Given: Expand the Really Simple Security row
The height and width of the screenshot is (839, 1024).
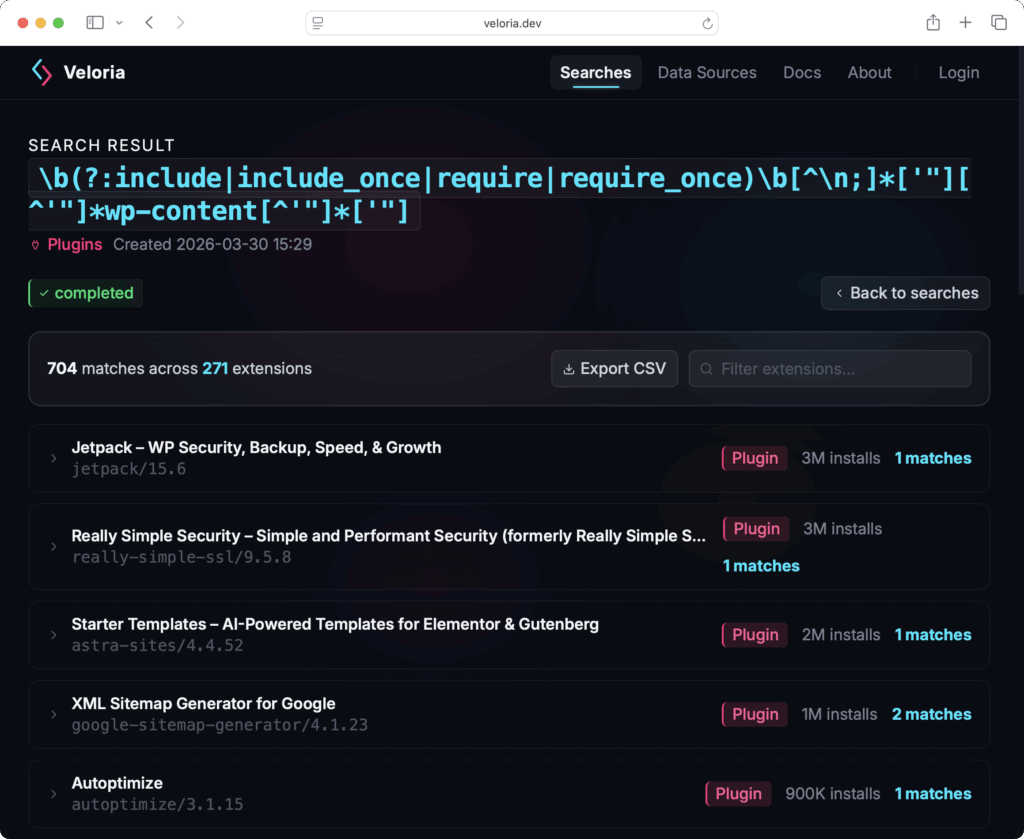Looking at the screenshot, I should 54,547.
